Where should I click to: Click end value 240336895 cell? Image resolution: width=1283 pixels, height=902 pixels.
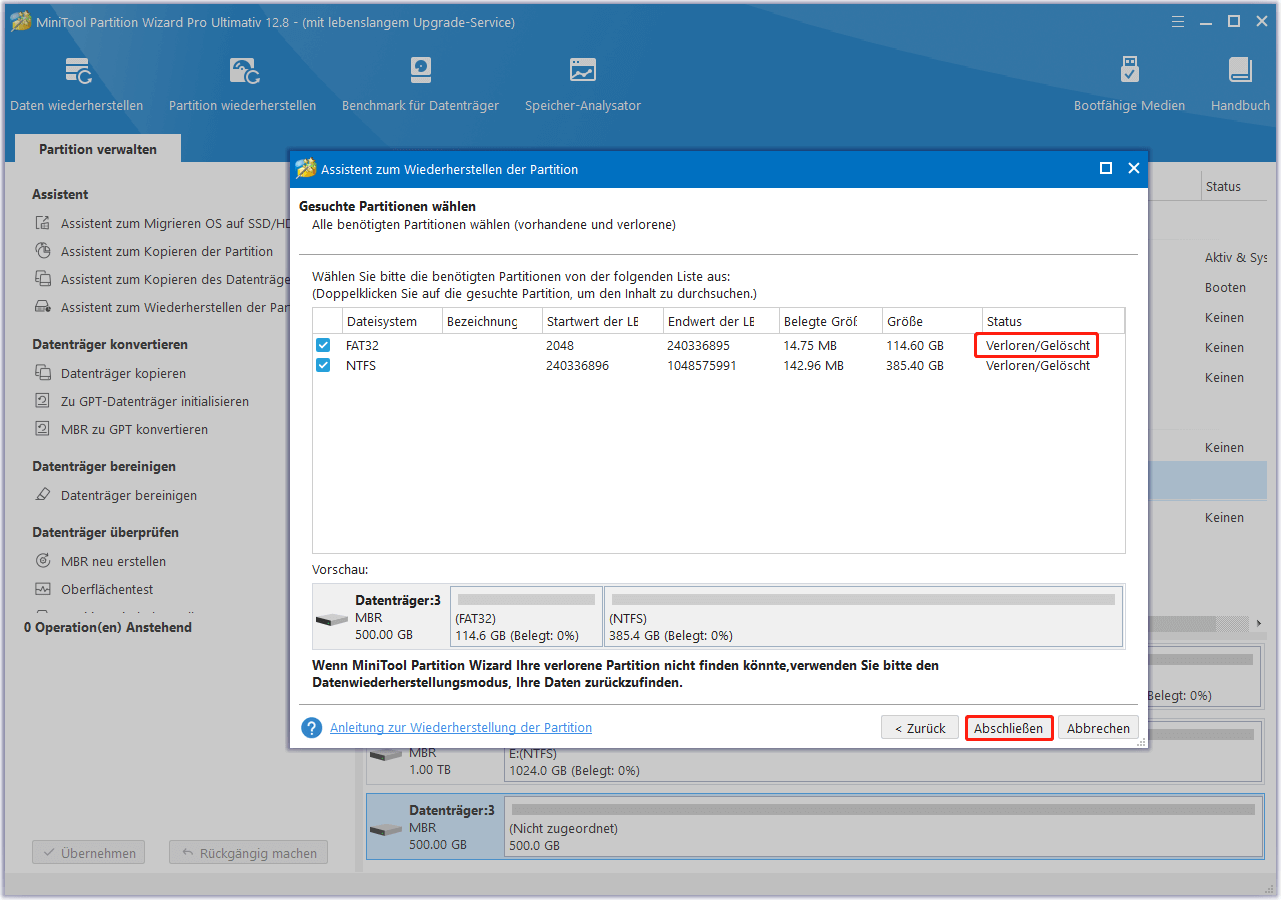pyautogui.click(x=698, y=345)
